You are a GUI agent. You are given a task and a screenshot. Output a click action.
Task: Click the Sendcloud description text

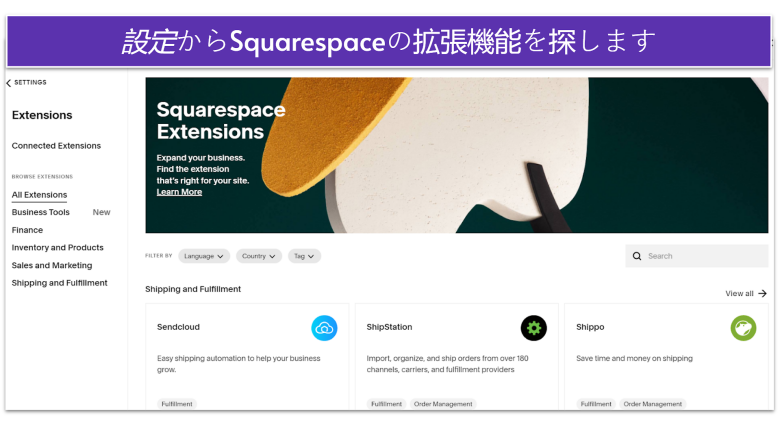[x=239, y=364]
